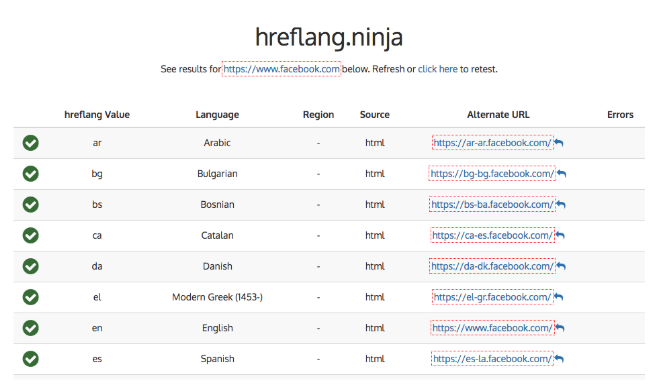
Task: Open the English row www.facebook.com alternate URL
Action: (492, 328)
